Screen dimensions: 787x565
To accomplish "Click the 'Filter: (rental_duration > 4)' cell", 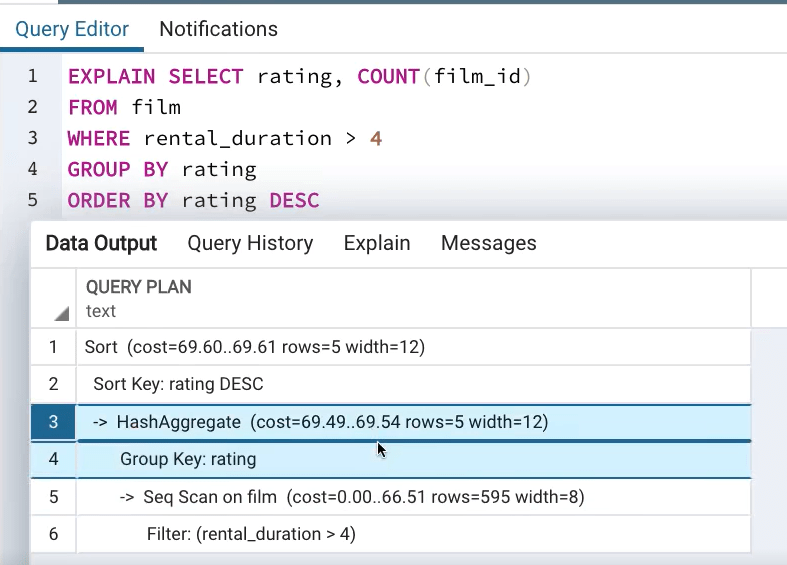I will (x=414, y=533).
